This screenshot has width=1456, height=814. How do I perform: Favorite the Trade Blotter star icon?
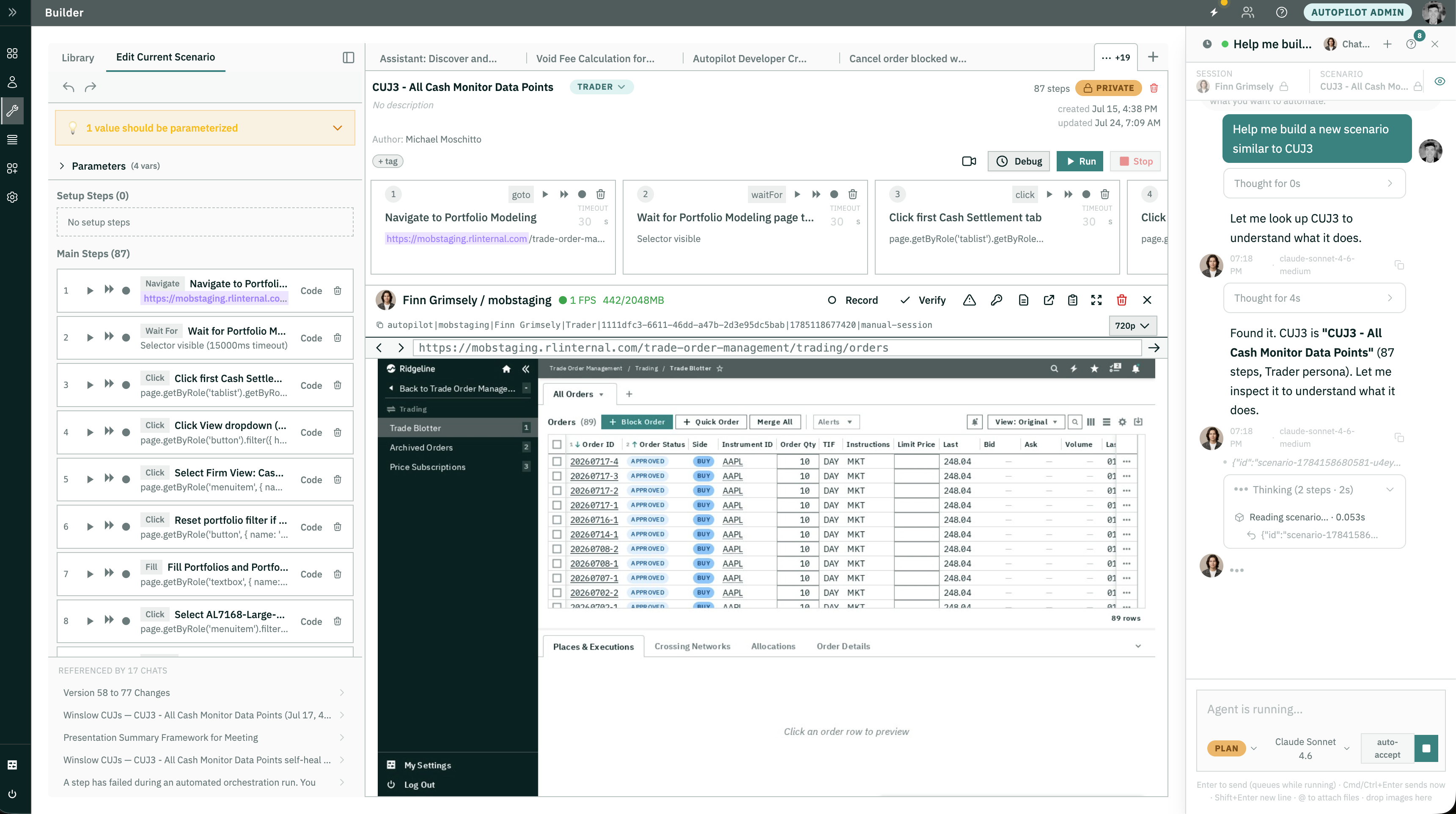pyautogui.click(x=720, y=368)
